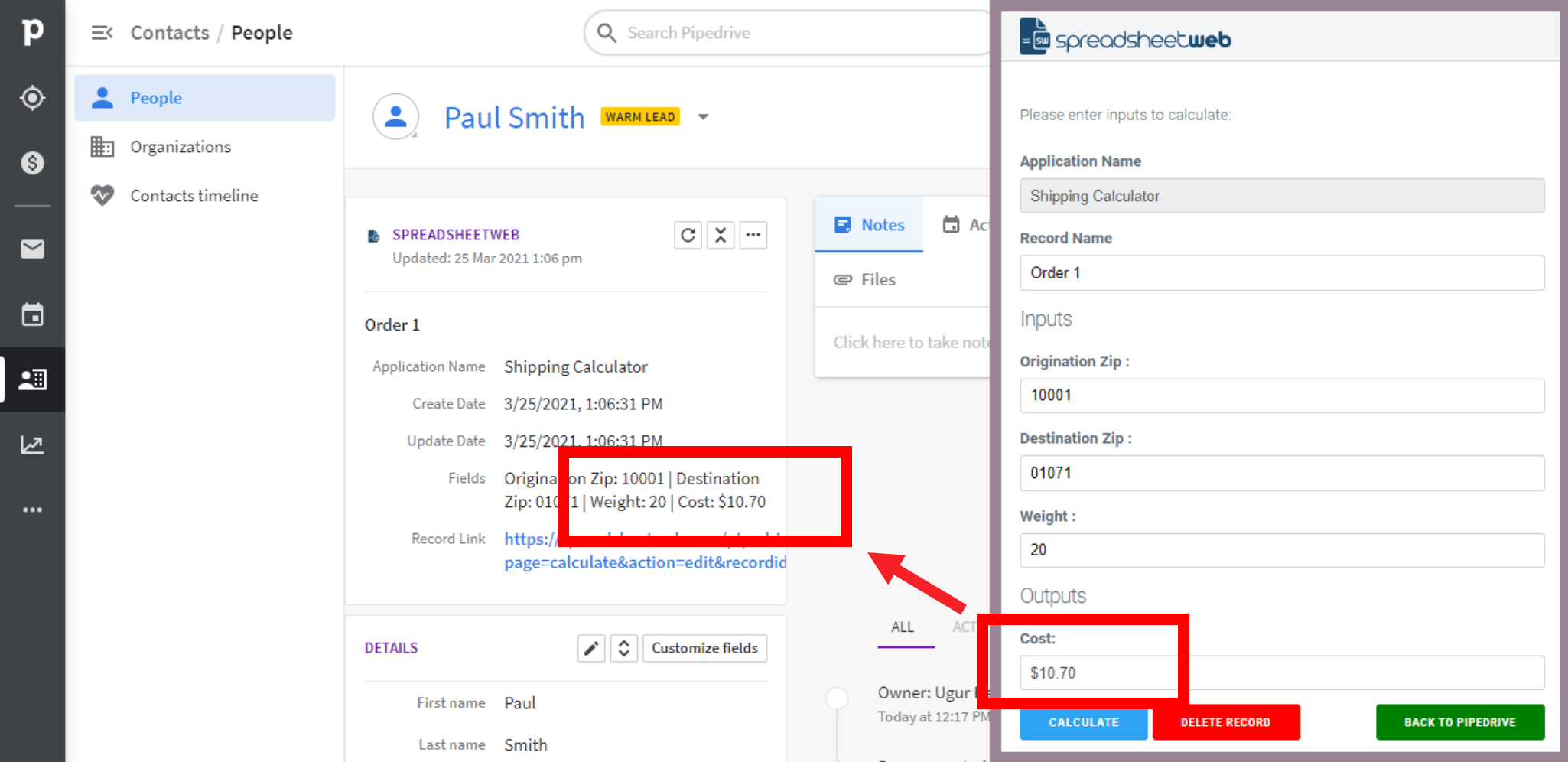Click the 'Order 1' record title
This screenshot has height=762, width=1568.
tap(392, 325)
